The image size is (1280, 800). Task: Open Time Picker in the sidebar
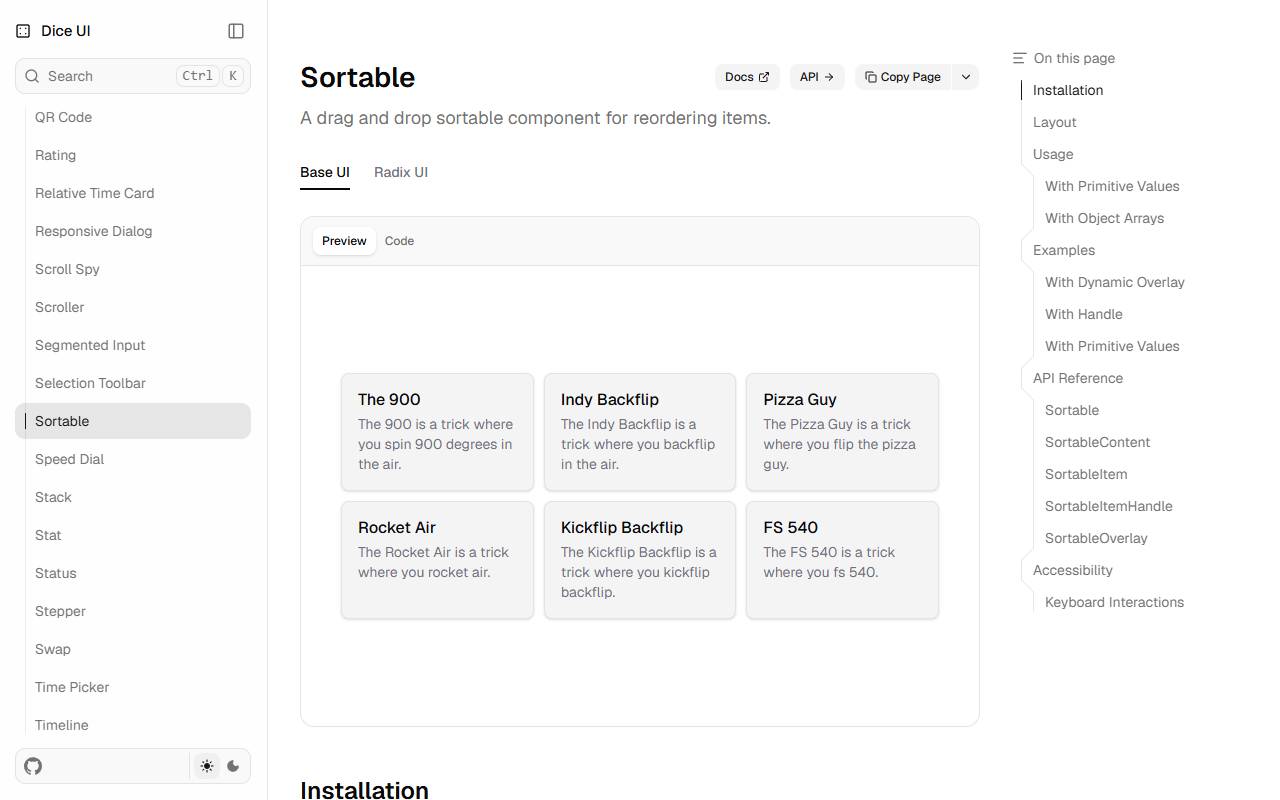133,687
